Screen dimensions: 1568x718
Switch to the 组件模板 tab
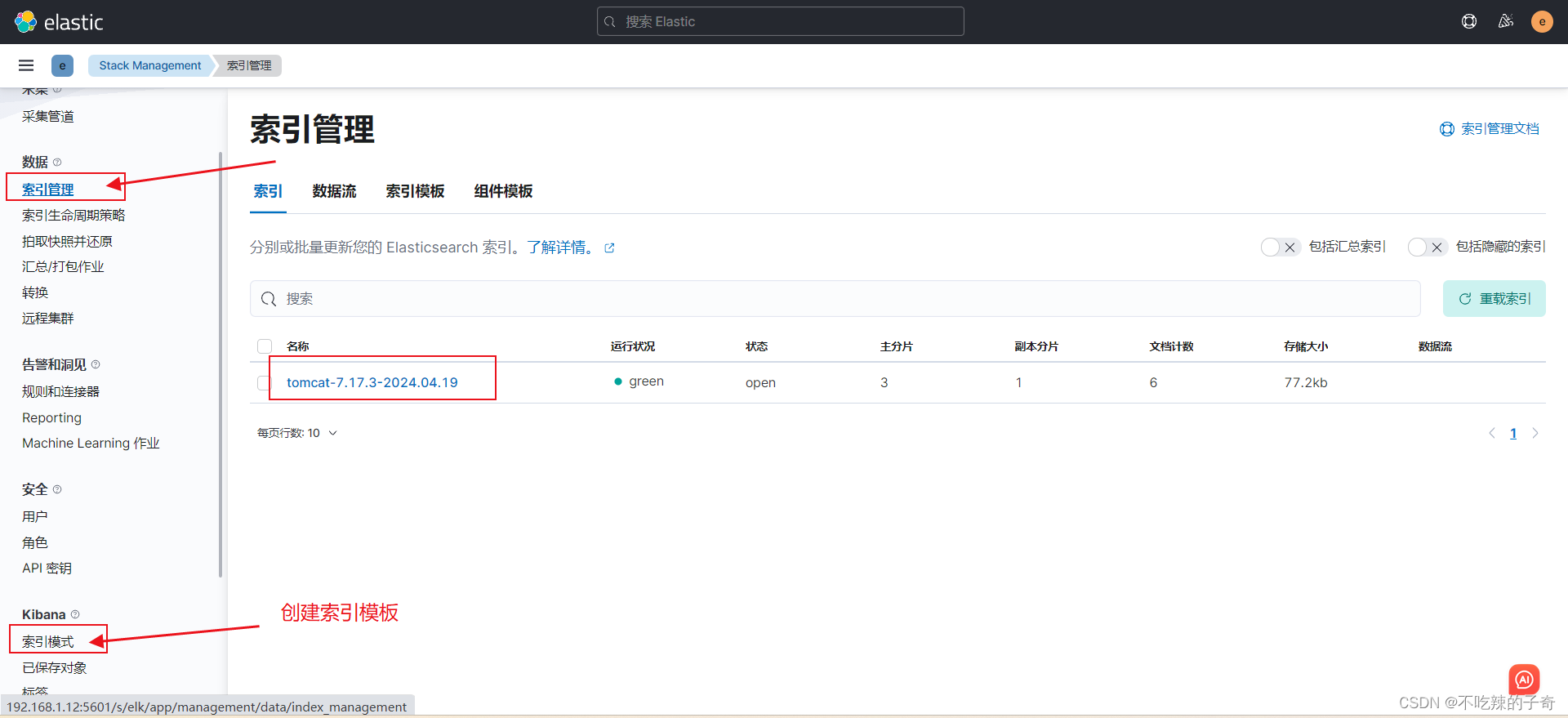click(503, 191)
